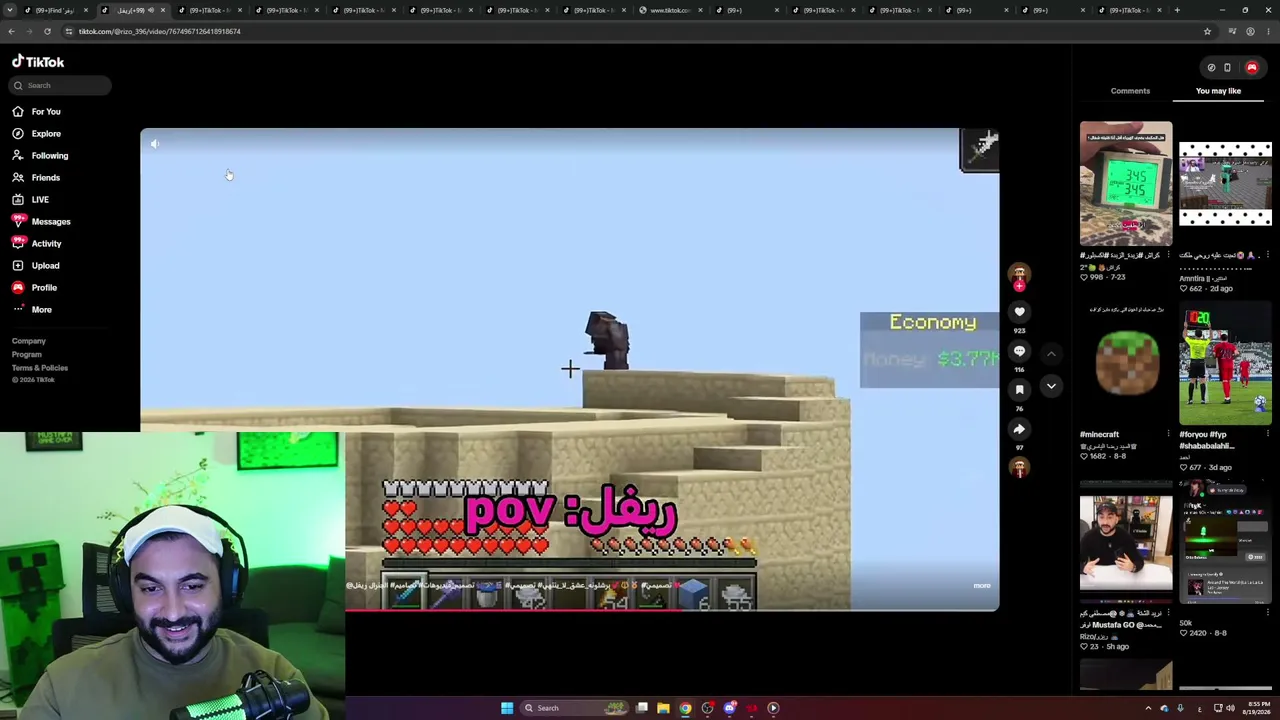The image size is (1280, 720).
Task: Open the TikTok logo home link
Action: [38, 62]
